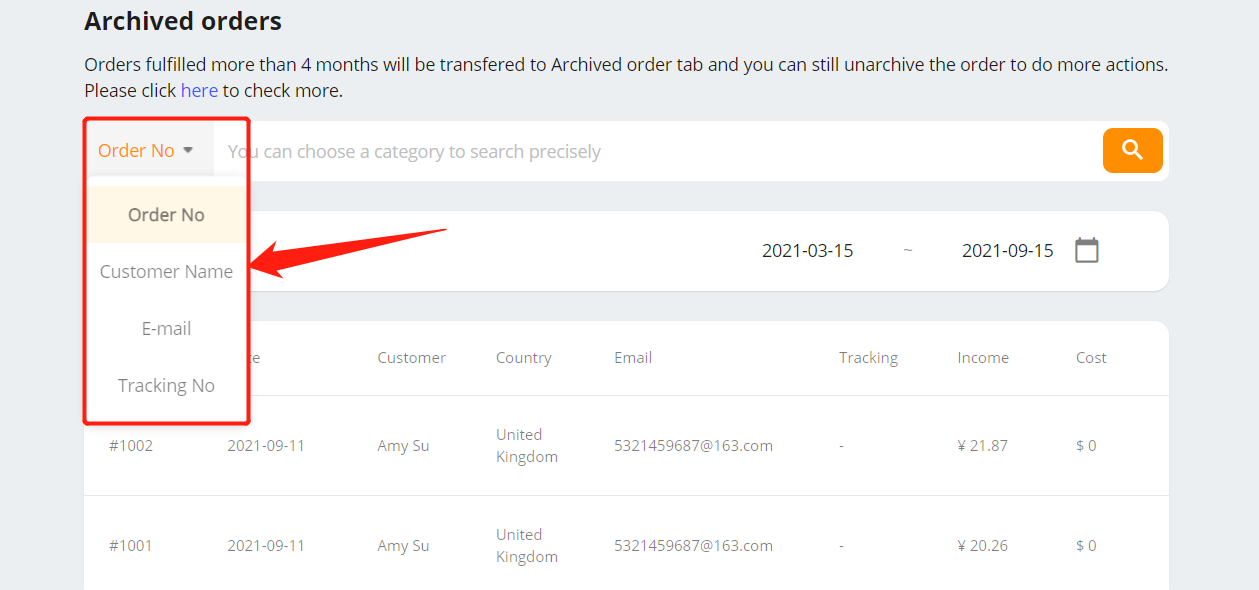Click the orange search magnifier button

pyautogui.click(x=1132, y=150)
